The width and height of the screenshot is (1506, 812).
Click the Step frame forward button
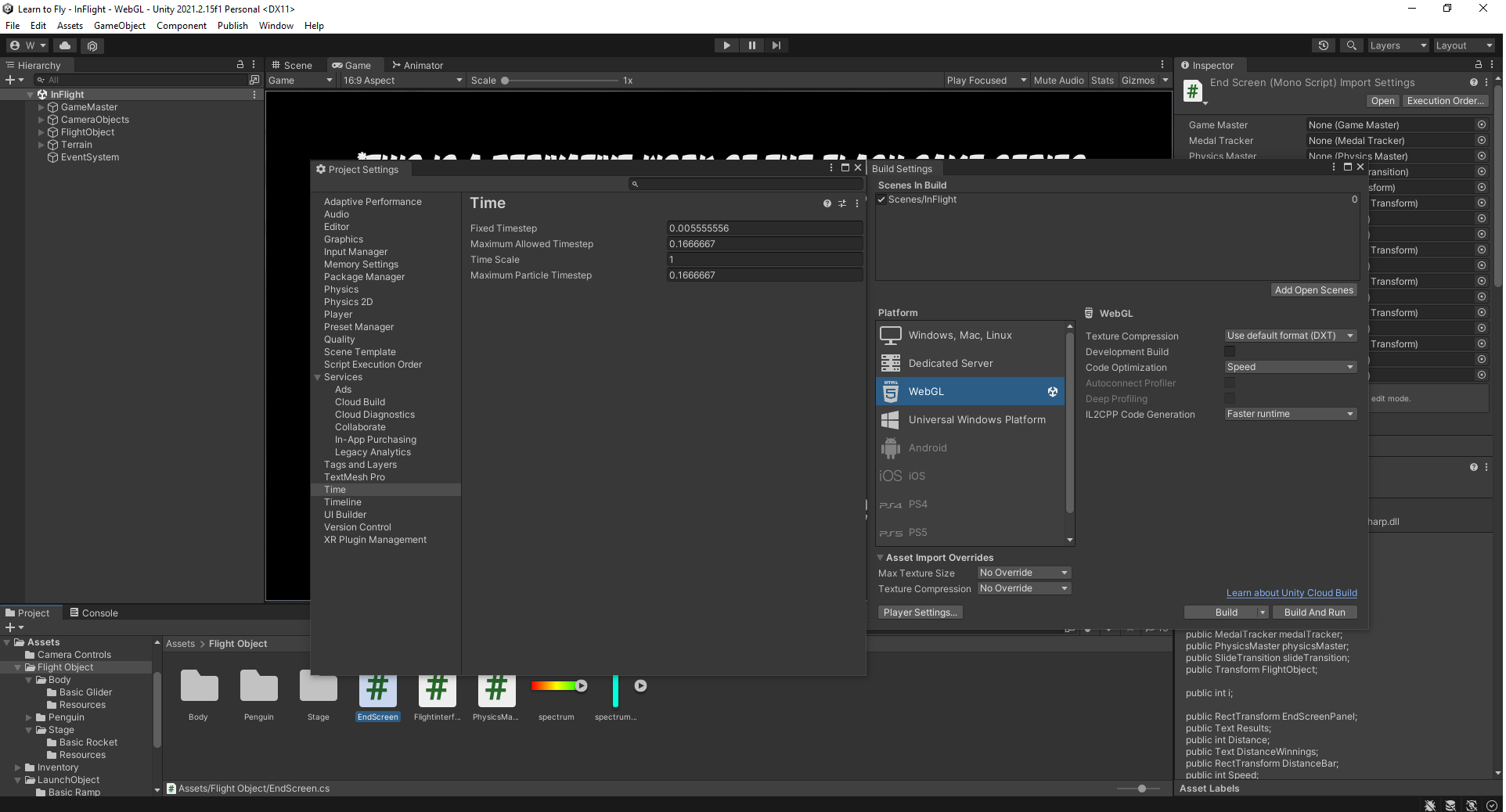[x=776, y=45]
